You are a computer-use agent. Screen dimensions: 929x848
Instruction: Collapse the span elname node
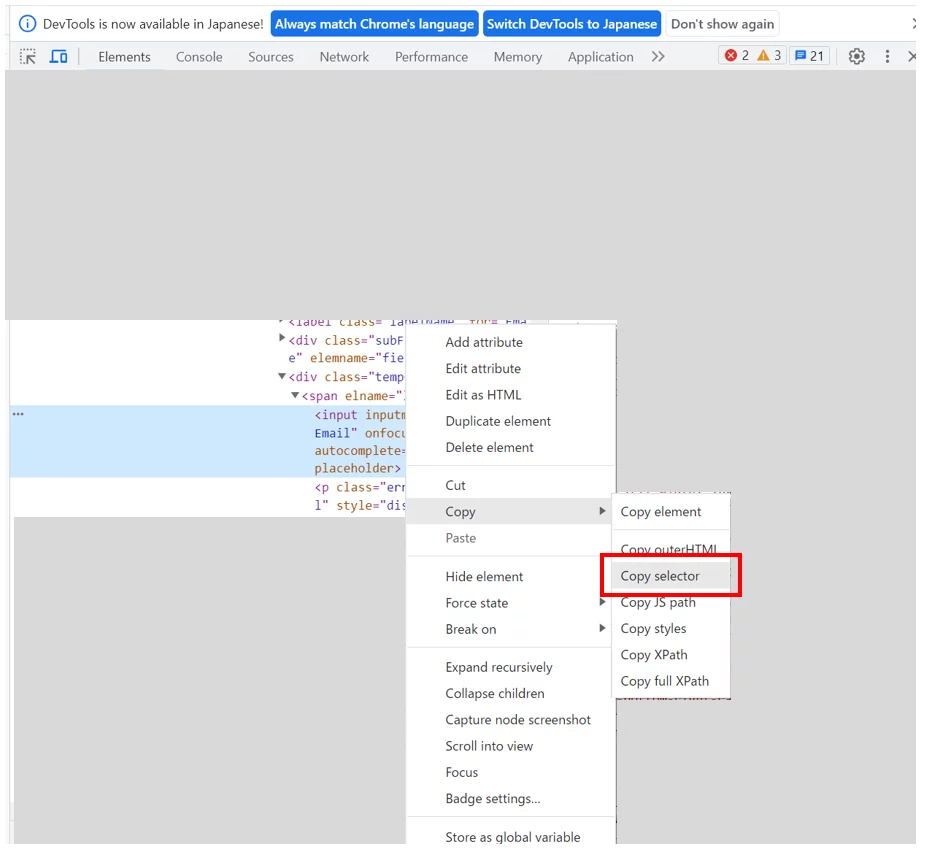[295, 396]
